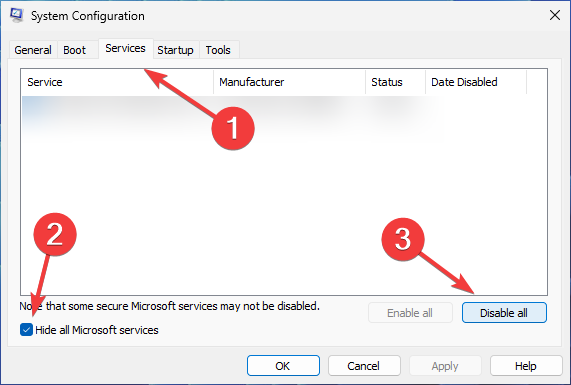Click the 'Hide all Microsoft services' label text
571x385 pixels.
click(97, 330)
